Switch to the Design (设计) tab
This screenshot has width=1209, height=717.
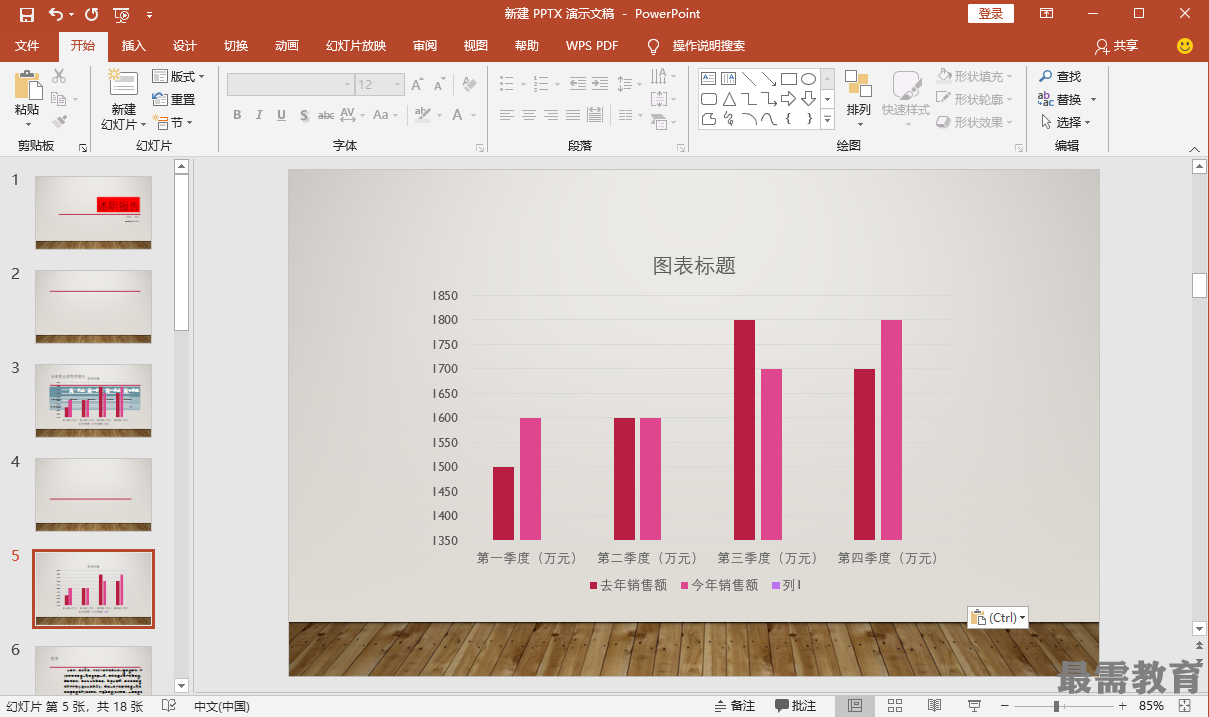tap(185, 46)
